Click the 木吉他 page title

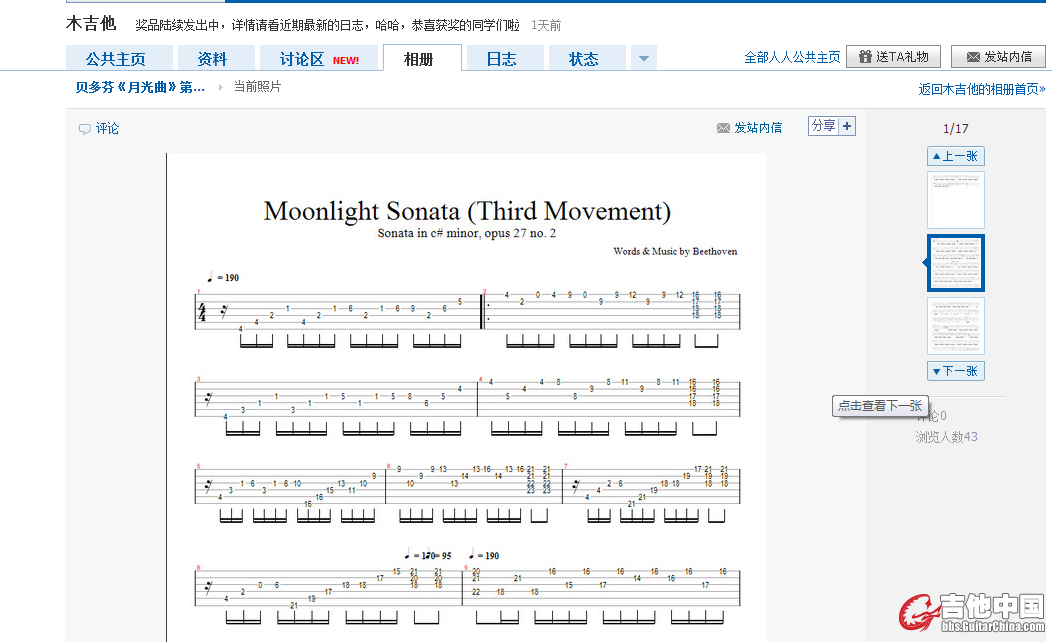pyautogui.click(x=91, y=24)
